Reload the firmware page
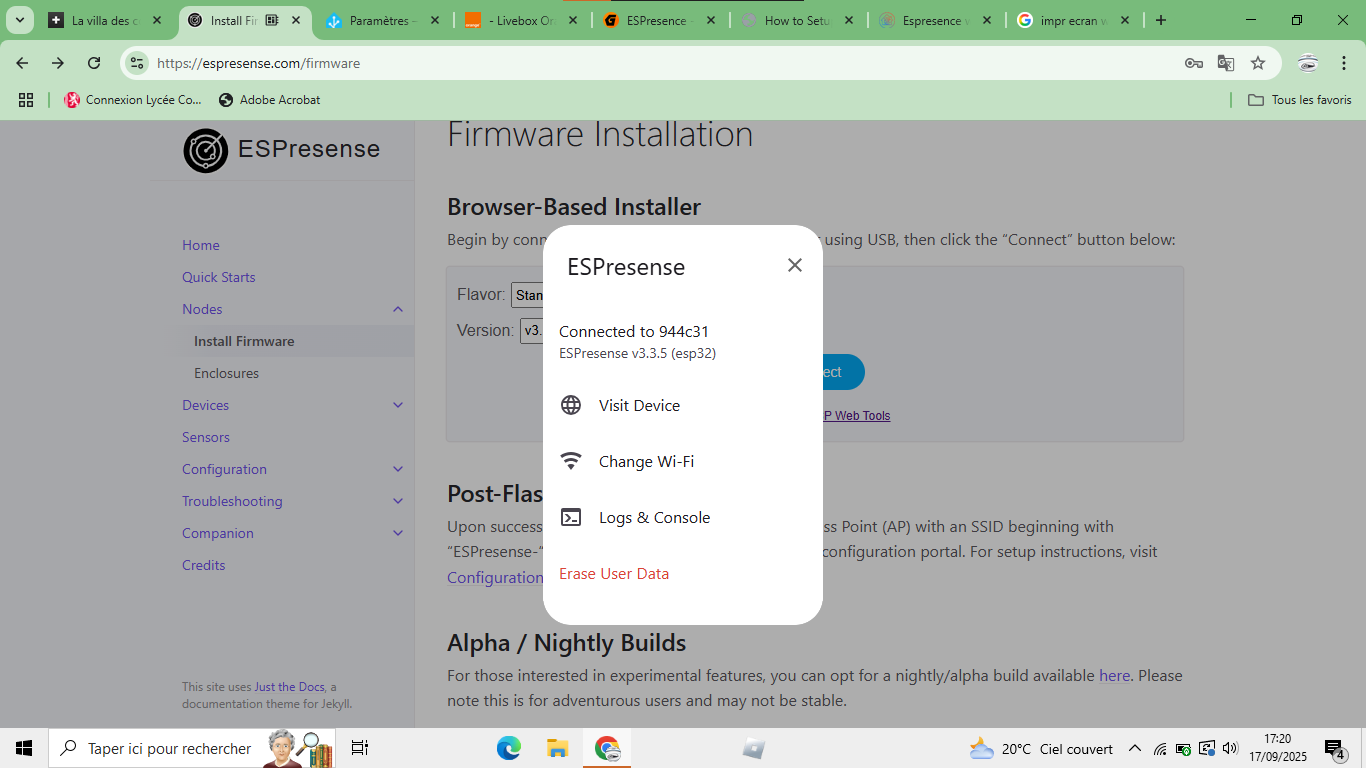Image resolution: width=1366 pixels, height=768 pixels. coord(94,63)
